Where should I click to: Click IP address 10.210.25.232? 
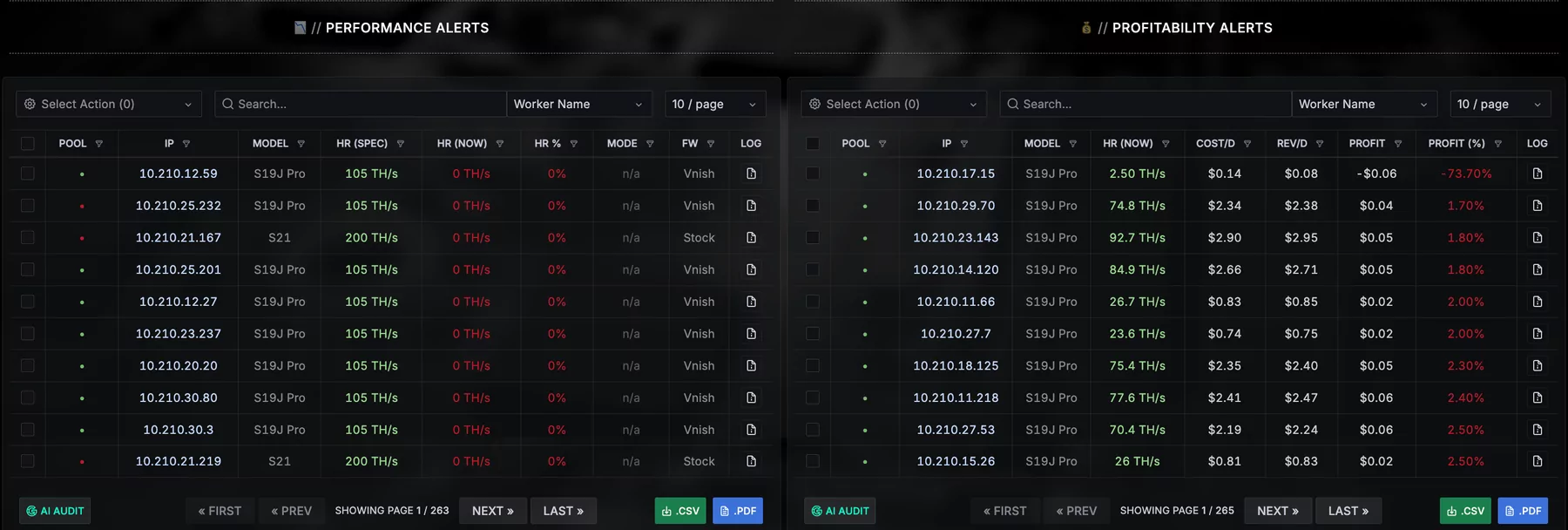click(x=179, y=206)
